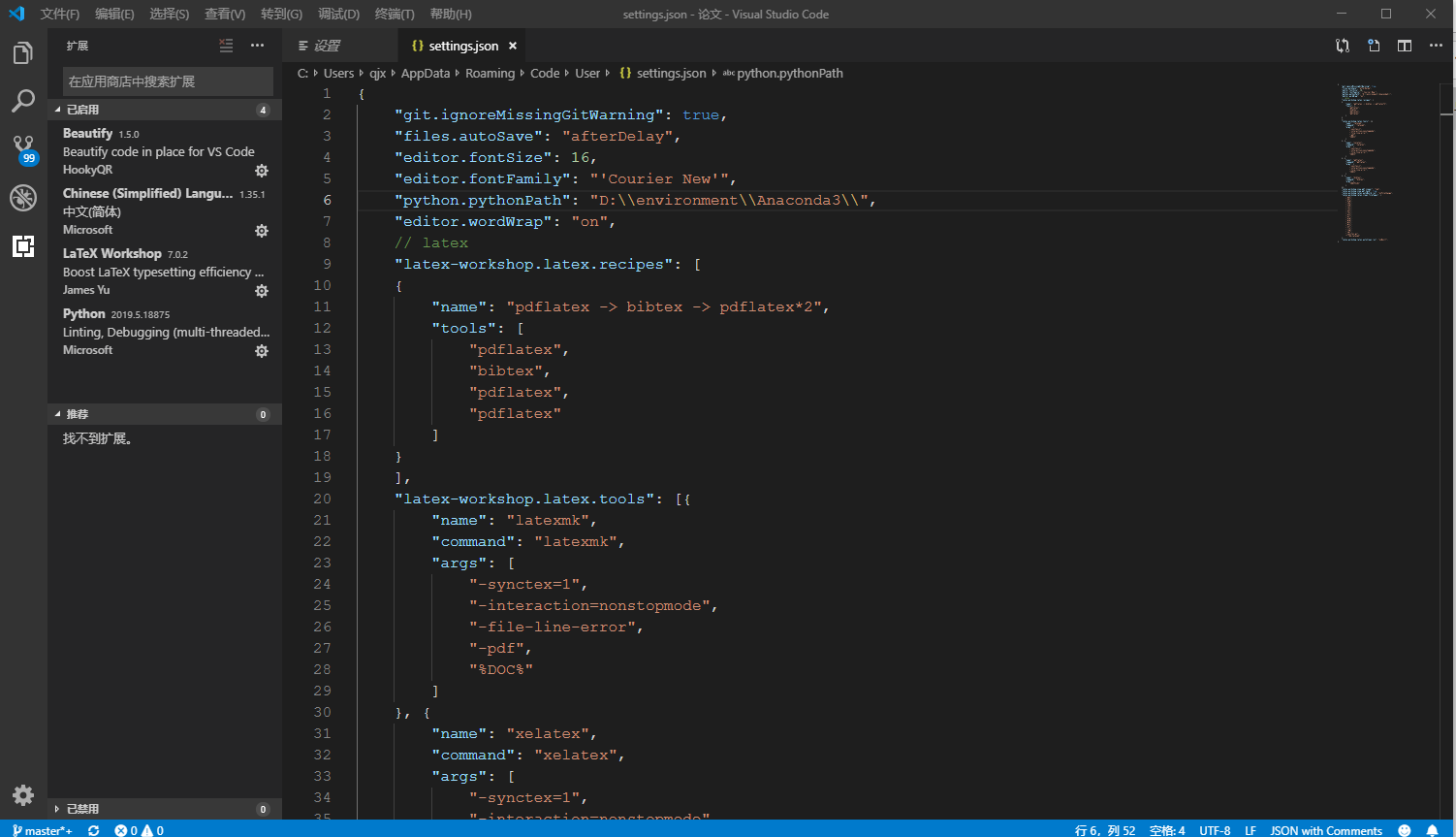Open extensions panel more actions (…)
The image size is (1456, 837).
(x=257, y=46)
